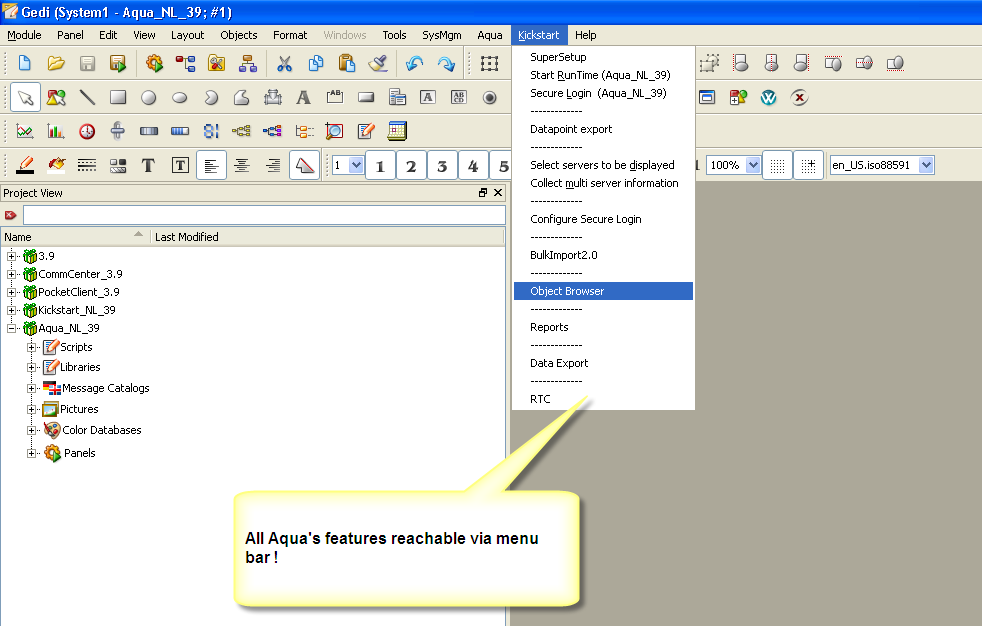982x626 pixels.
Task: Click the select-all dotted frame icon
Action: click(x=489, y=63)
